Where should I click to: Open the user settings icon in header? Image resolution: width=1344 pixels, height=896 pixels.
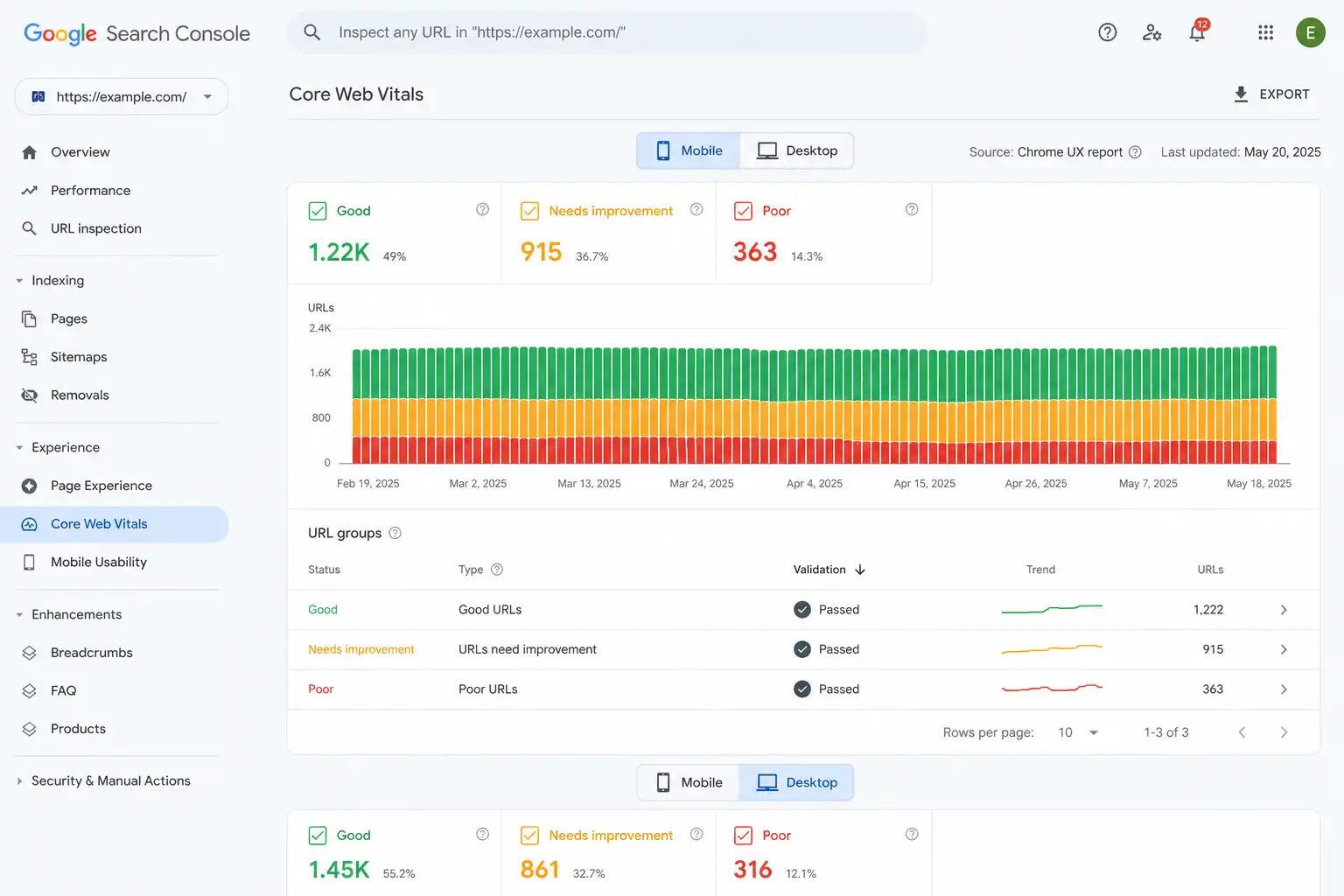point(1152,32)
